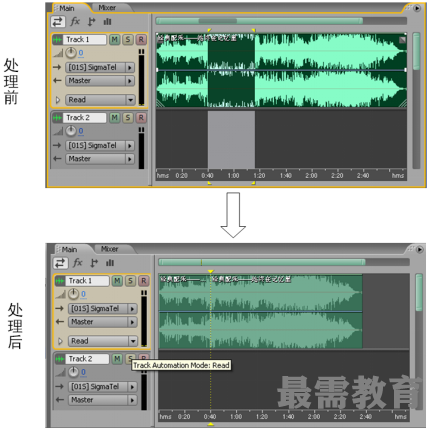Arm Track 1 for record in 处理后 panel
429x432 pixels.
144,281
